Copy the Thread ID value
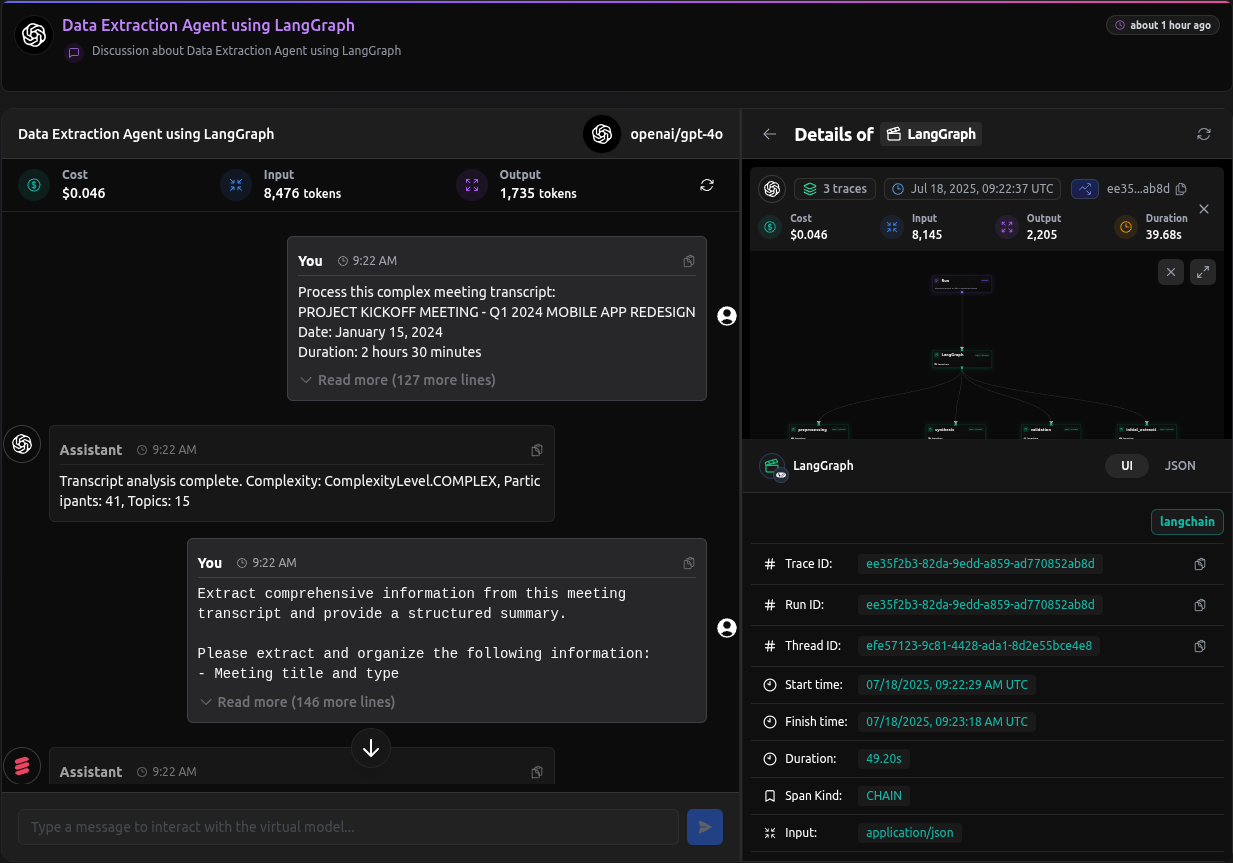 [1200, 646]
